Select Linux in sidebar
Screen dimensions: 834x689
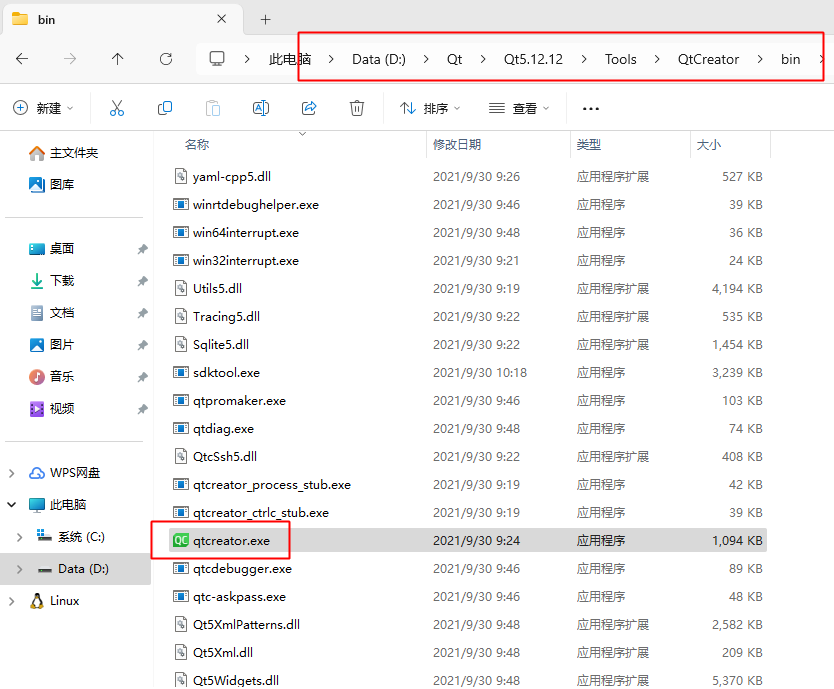pos(64,601)
